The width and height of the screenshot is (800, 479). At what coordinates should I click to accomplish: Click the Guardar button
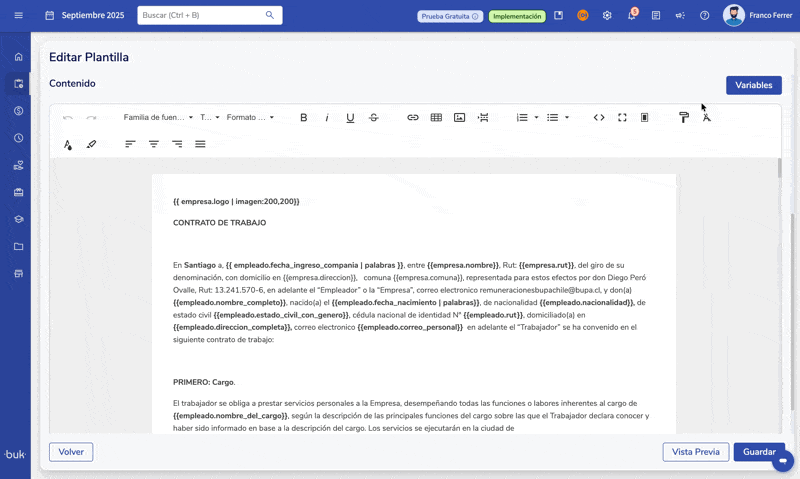(x=758, y=452)
